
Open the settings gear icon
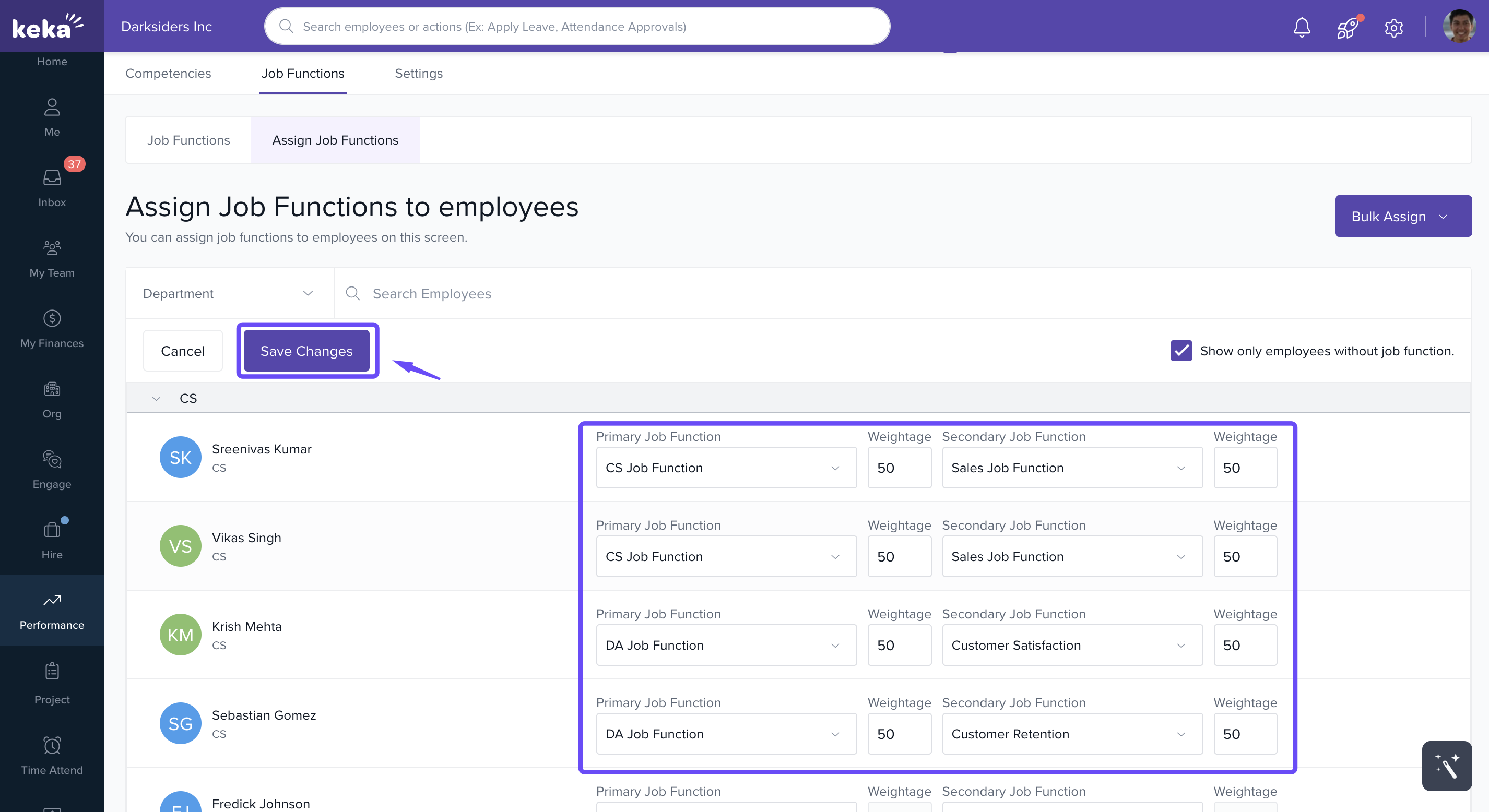coord(1393,27)
